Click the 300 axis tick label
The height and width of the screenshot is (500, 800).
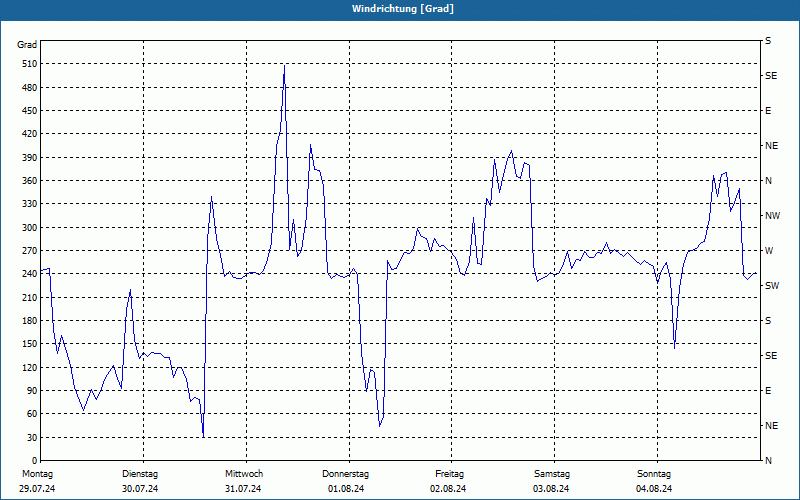[x=30, y=228]
